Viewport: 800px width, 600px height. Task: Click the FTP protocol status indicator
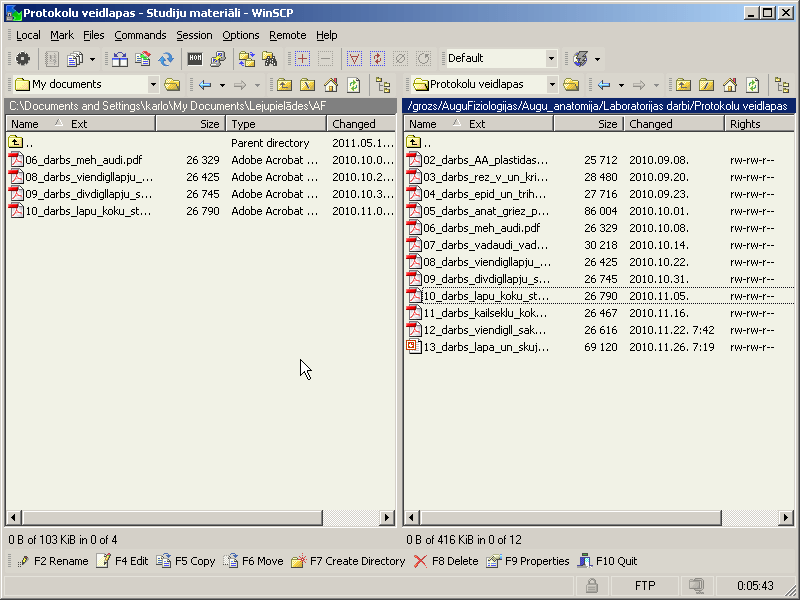[645, 586]
